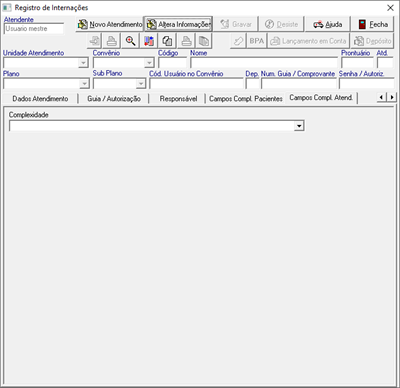
Task: Click the Atd. input field
Action: point(385,63)
